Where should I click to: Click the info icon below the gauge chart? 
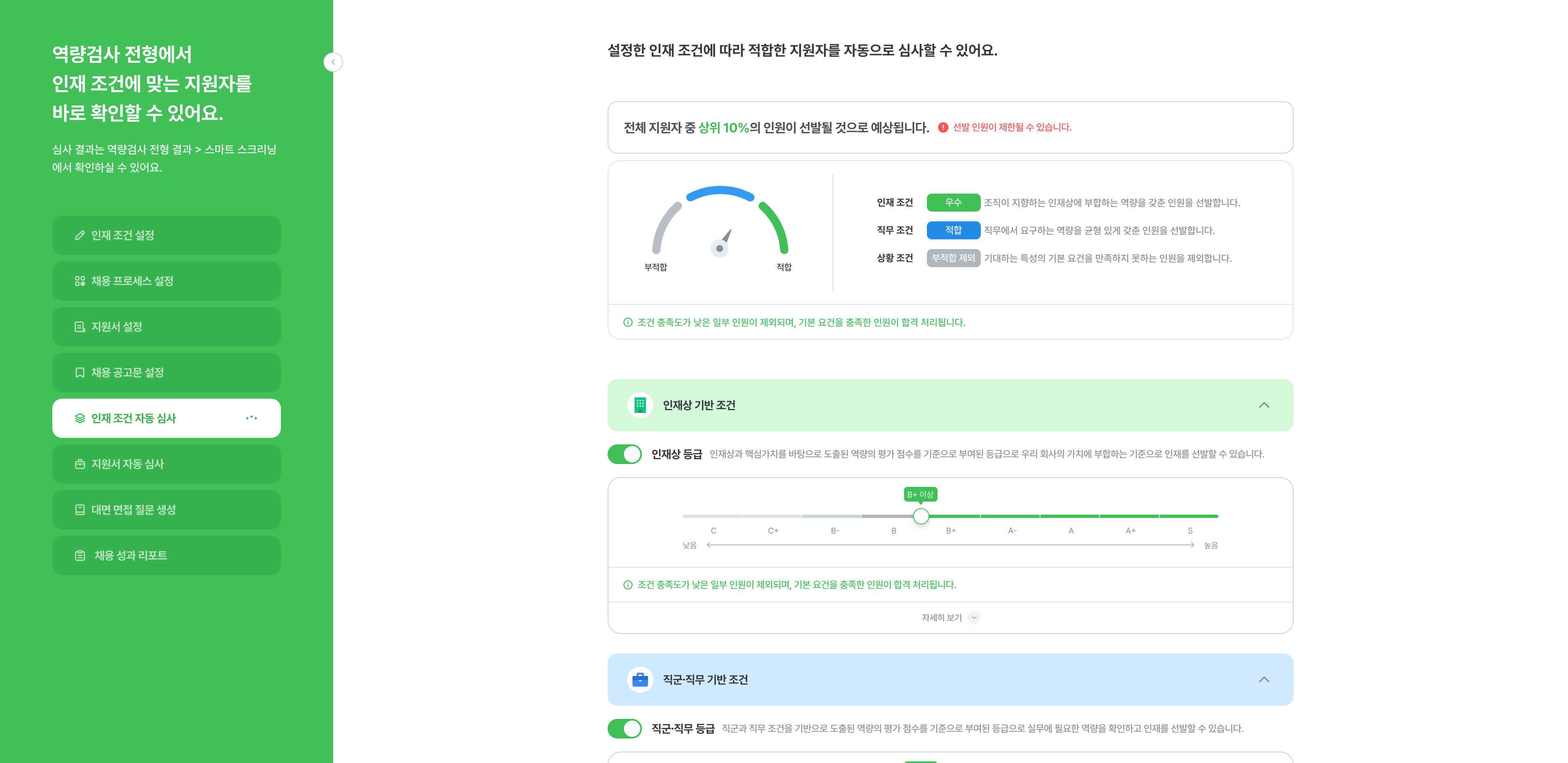pyautogui.click(x=628, y=322)
